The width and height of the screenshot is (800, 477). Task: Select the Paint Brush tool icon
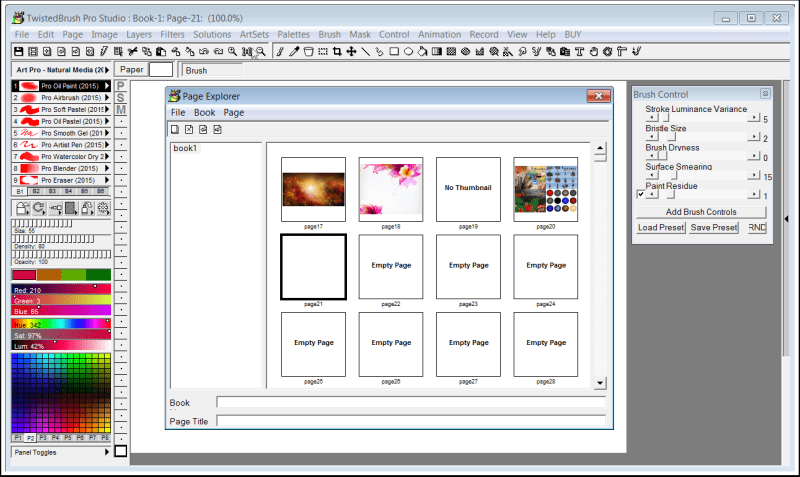280,52
